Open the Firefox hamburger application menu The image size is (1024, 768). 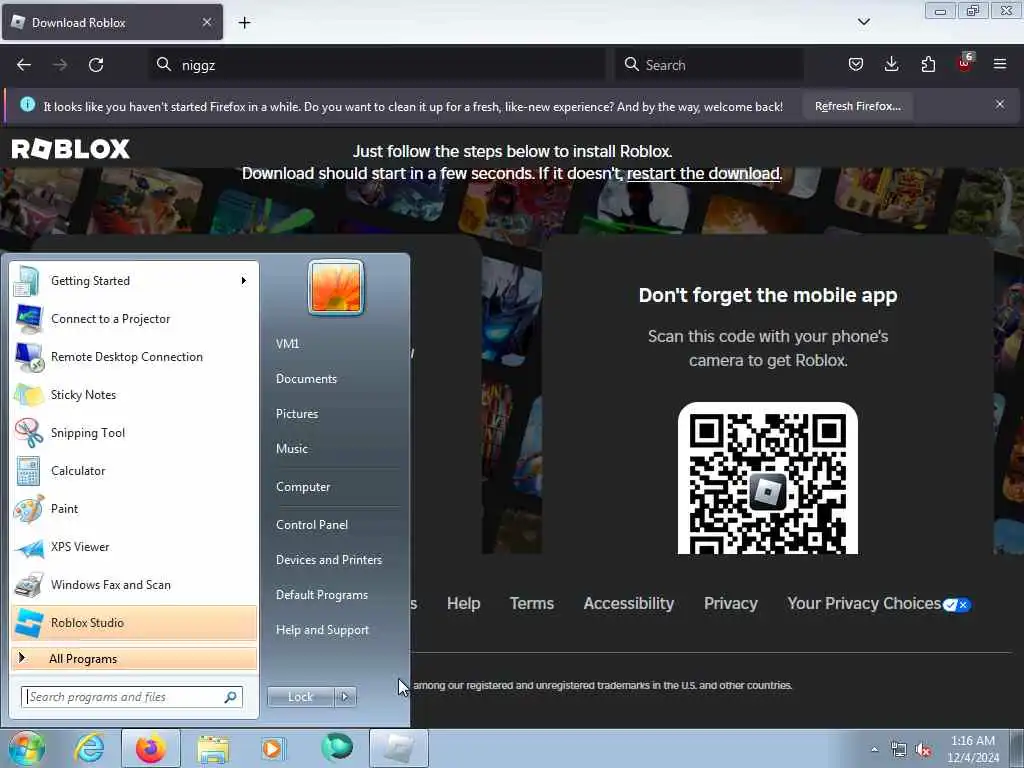pos(1000,64)
